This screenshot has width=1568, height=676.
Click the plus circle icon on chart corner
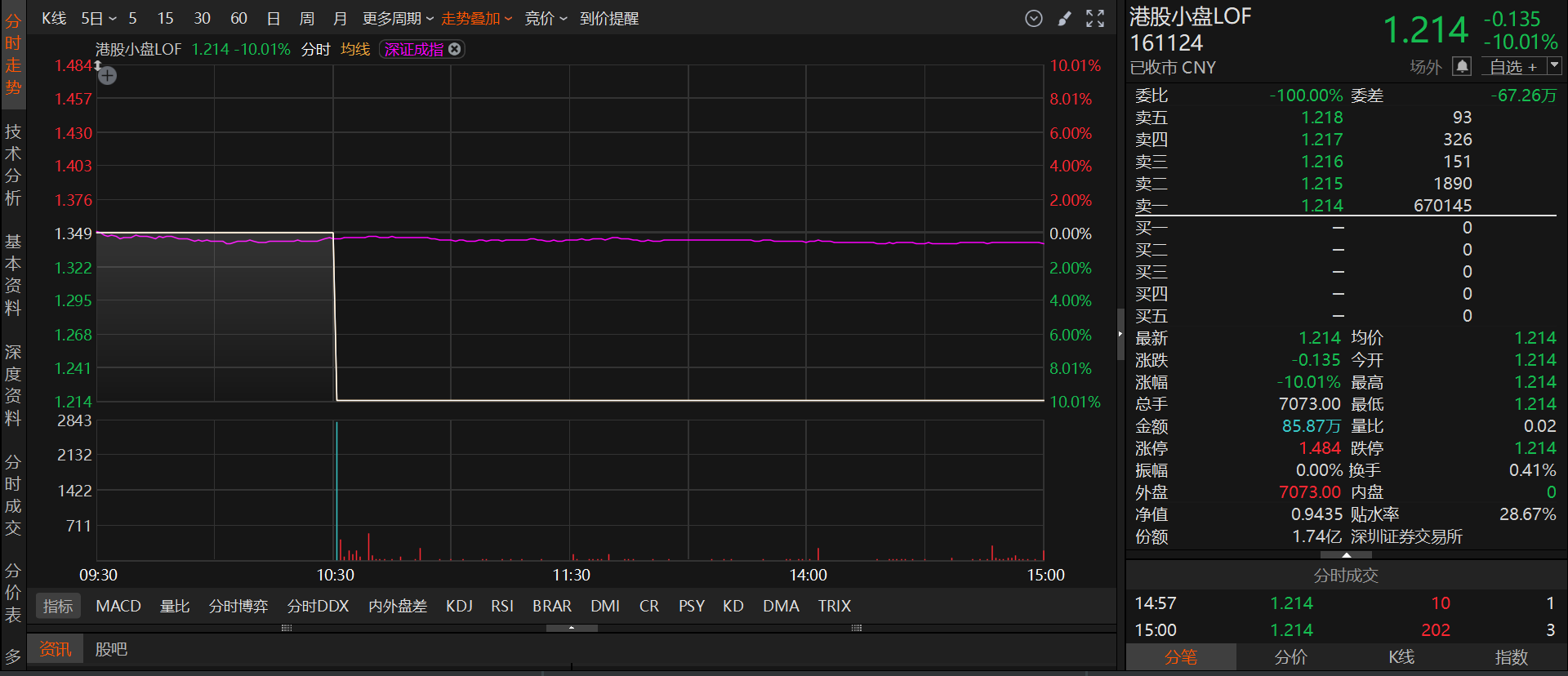(108, 76)
